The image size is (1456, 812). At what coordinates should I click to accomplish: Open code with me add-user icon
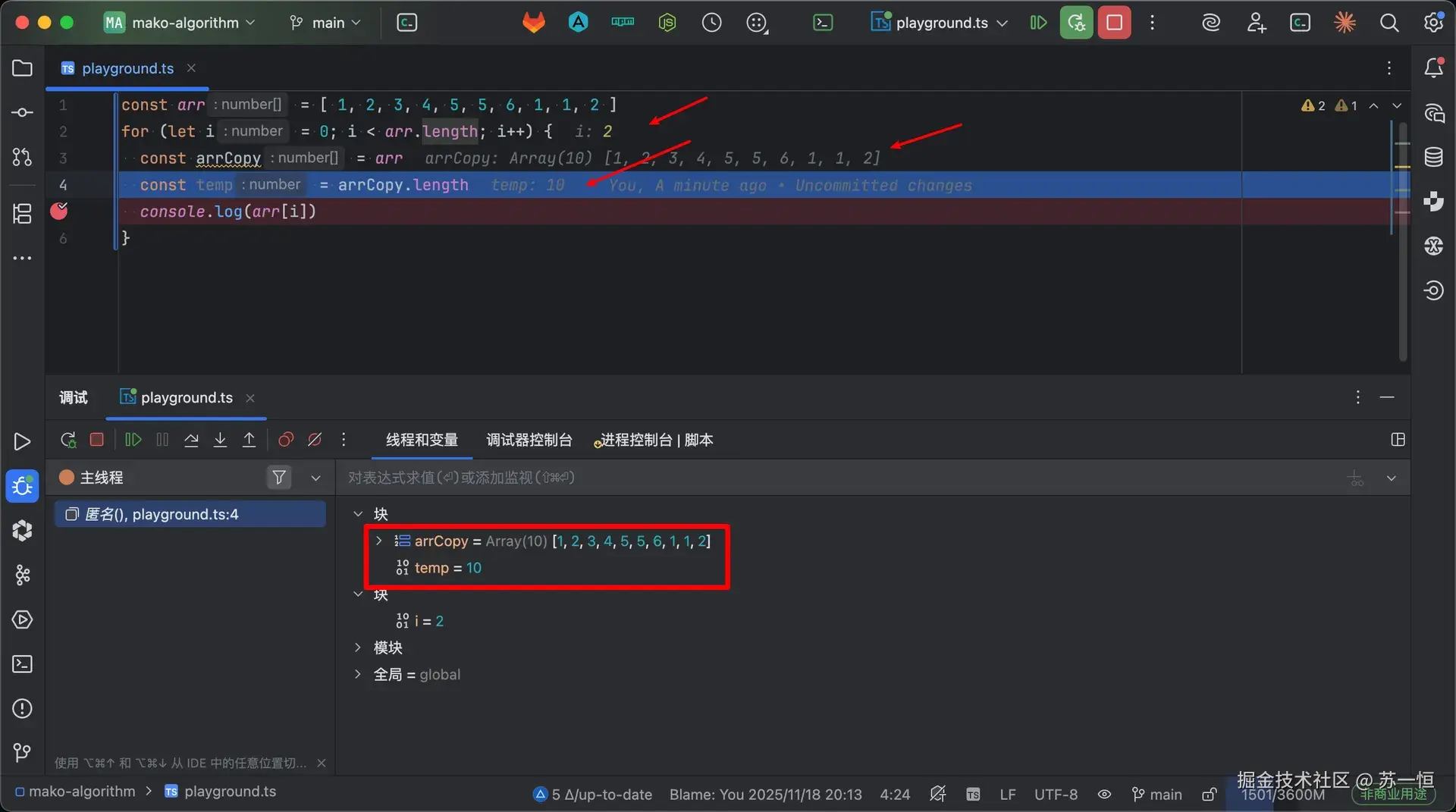click(1256, 23)
